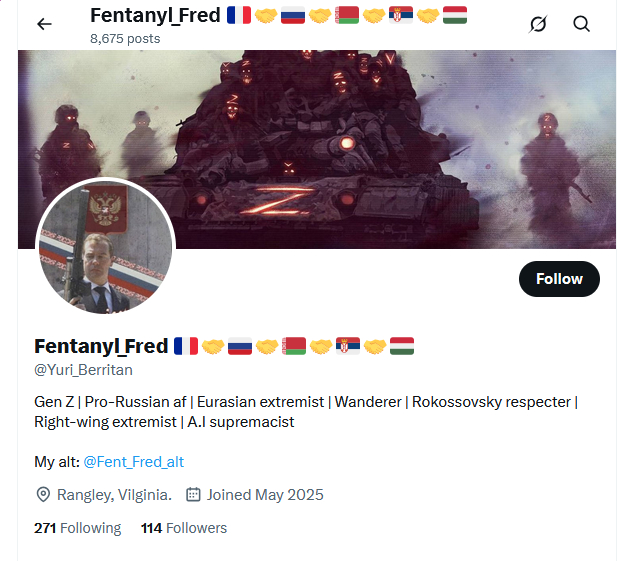
Task: Open the Grok slash-circle icon
Action: pos(538,24)
